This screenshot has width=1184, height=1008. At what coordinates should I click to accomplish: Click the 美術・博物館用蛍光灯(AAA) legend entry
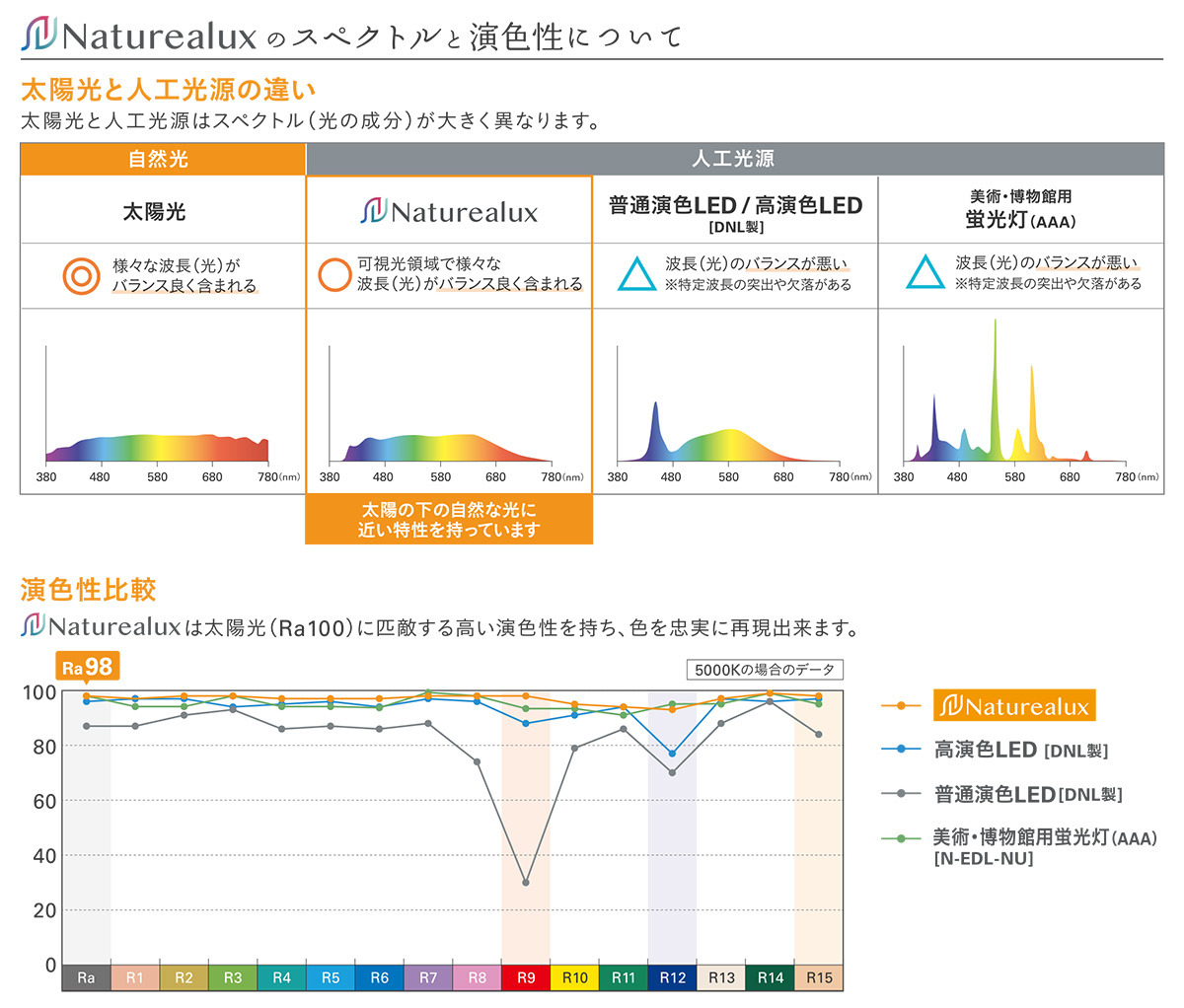1018,846
